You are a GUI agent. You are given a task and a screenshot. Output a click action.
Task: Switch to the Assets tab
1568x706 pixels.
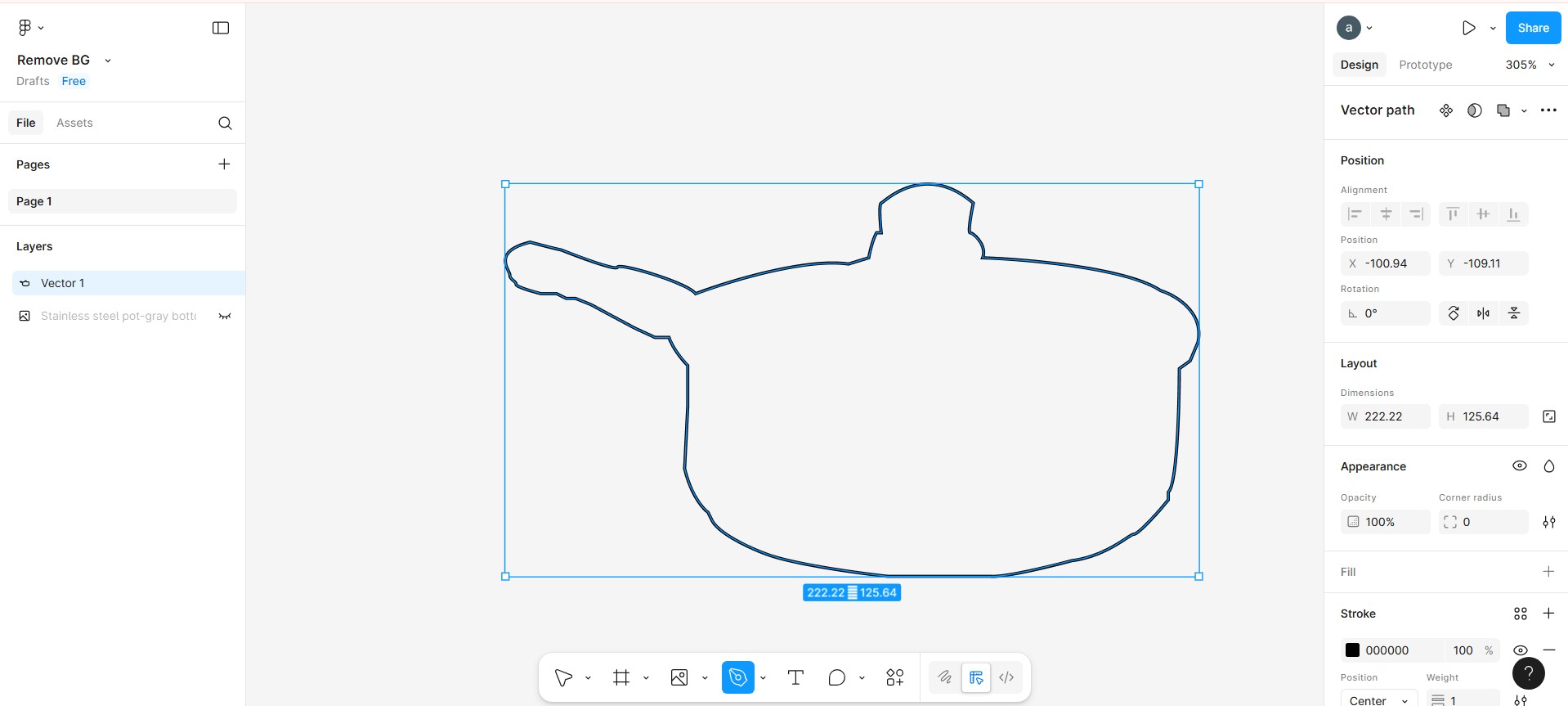click(74, 123)
